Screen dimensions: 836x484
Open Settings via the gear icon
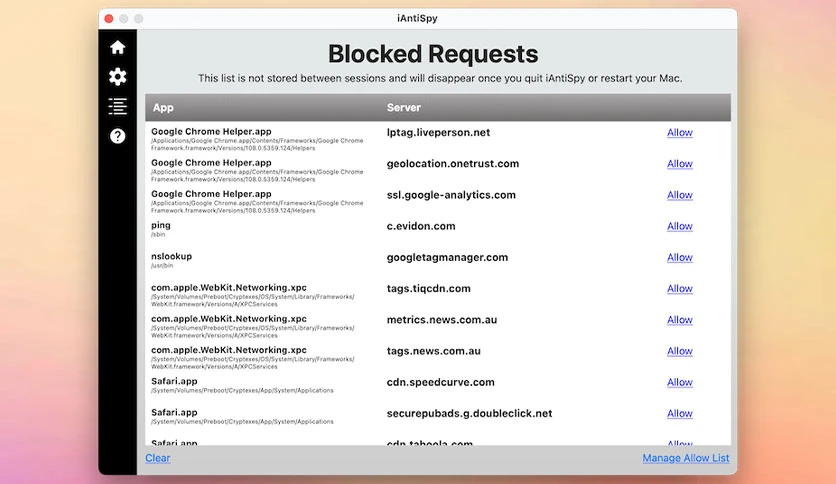click(117, 77)
